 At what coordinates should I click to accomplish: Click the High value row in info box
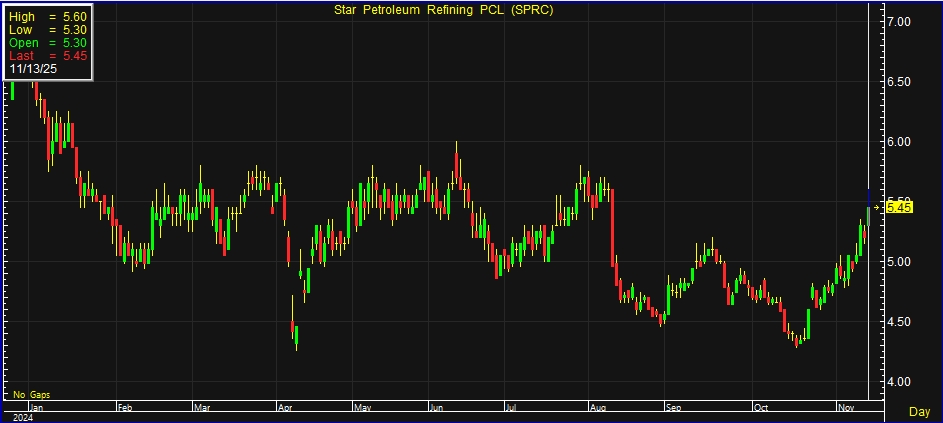pyautogui.click(x=48, y=17)
